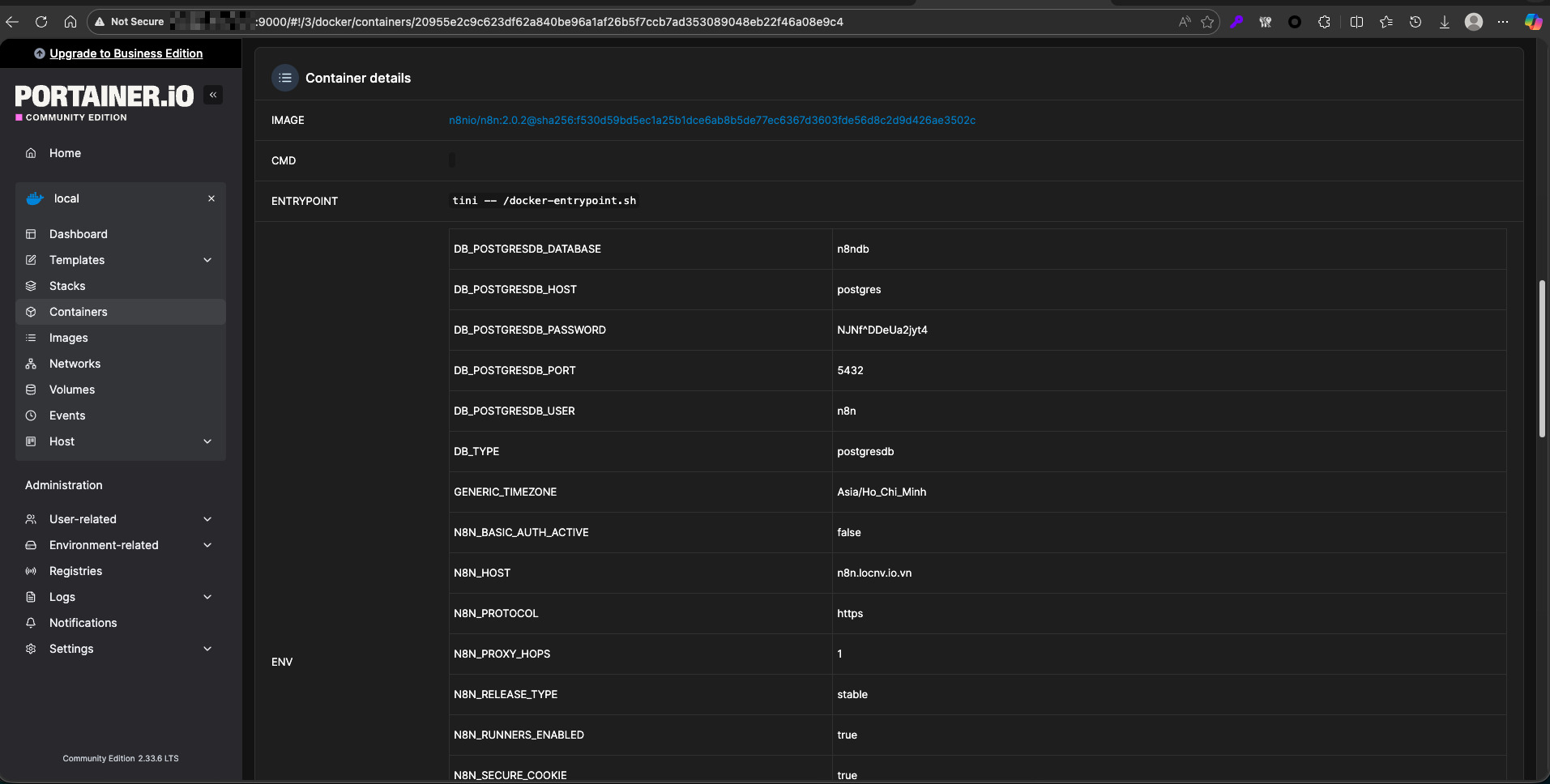The height and width of the screenshot is (784, 1550).
Task: Expand the Logs submenu
Action: tap(207, 597)
